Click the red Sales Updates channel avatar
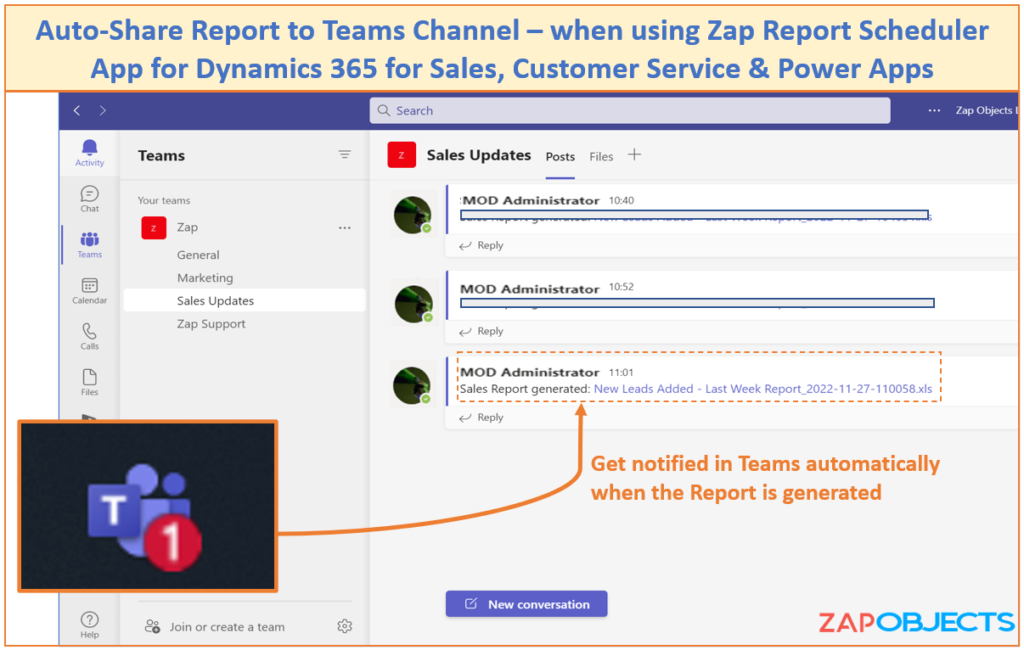This screenshot has width=1024, height=650. tap(402, 155)
